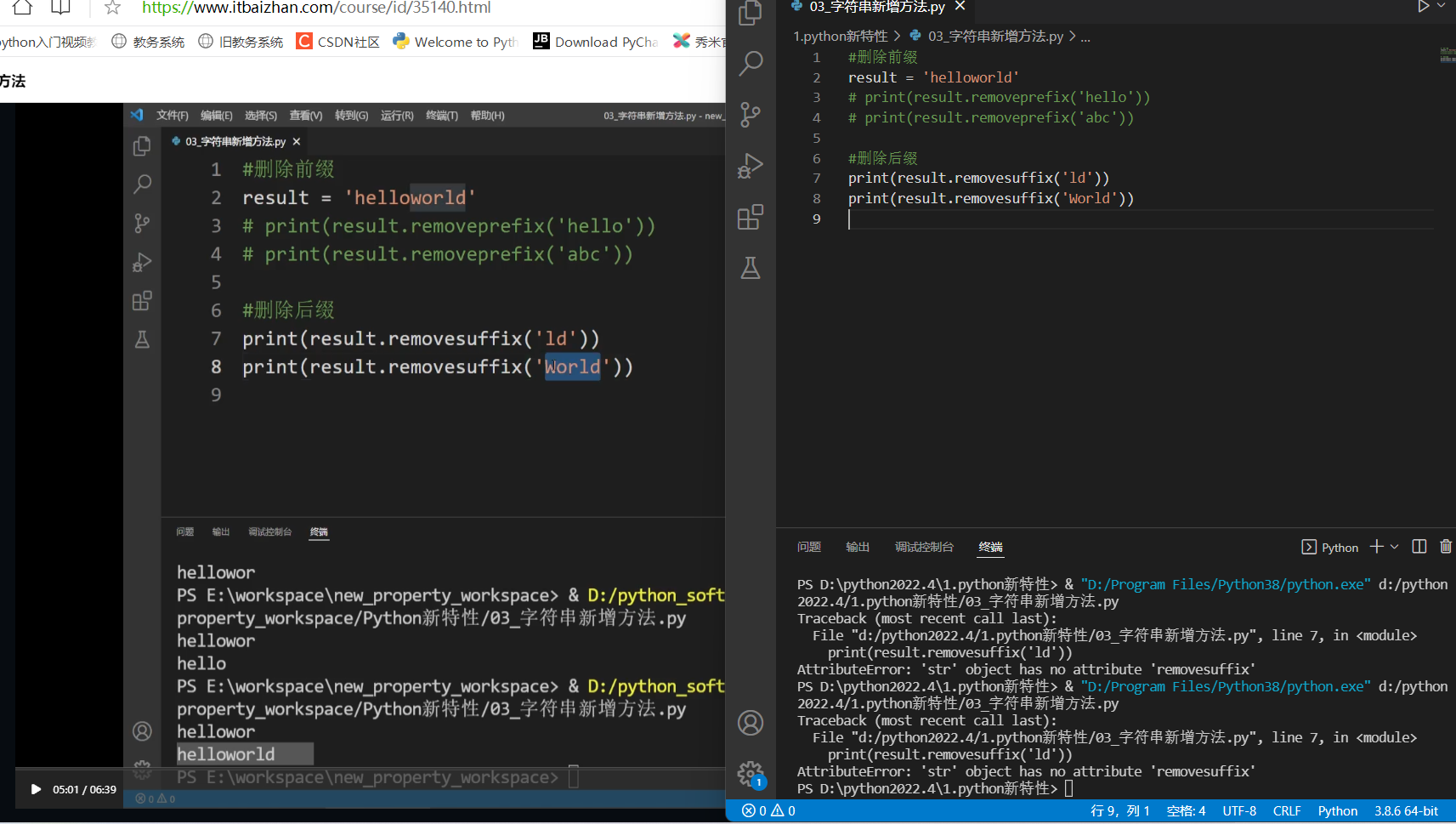Image resolution: width=1456 pixels, height=824 pixels.
Task: Click 行 9, 列 1 cursor position indicator
Action: [1119, 811]
